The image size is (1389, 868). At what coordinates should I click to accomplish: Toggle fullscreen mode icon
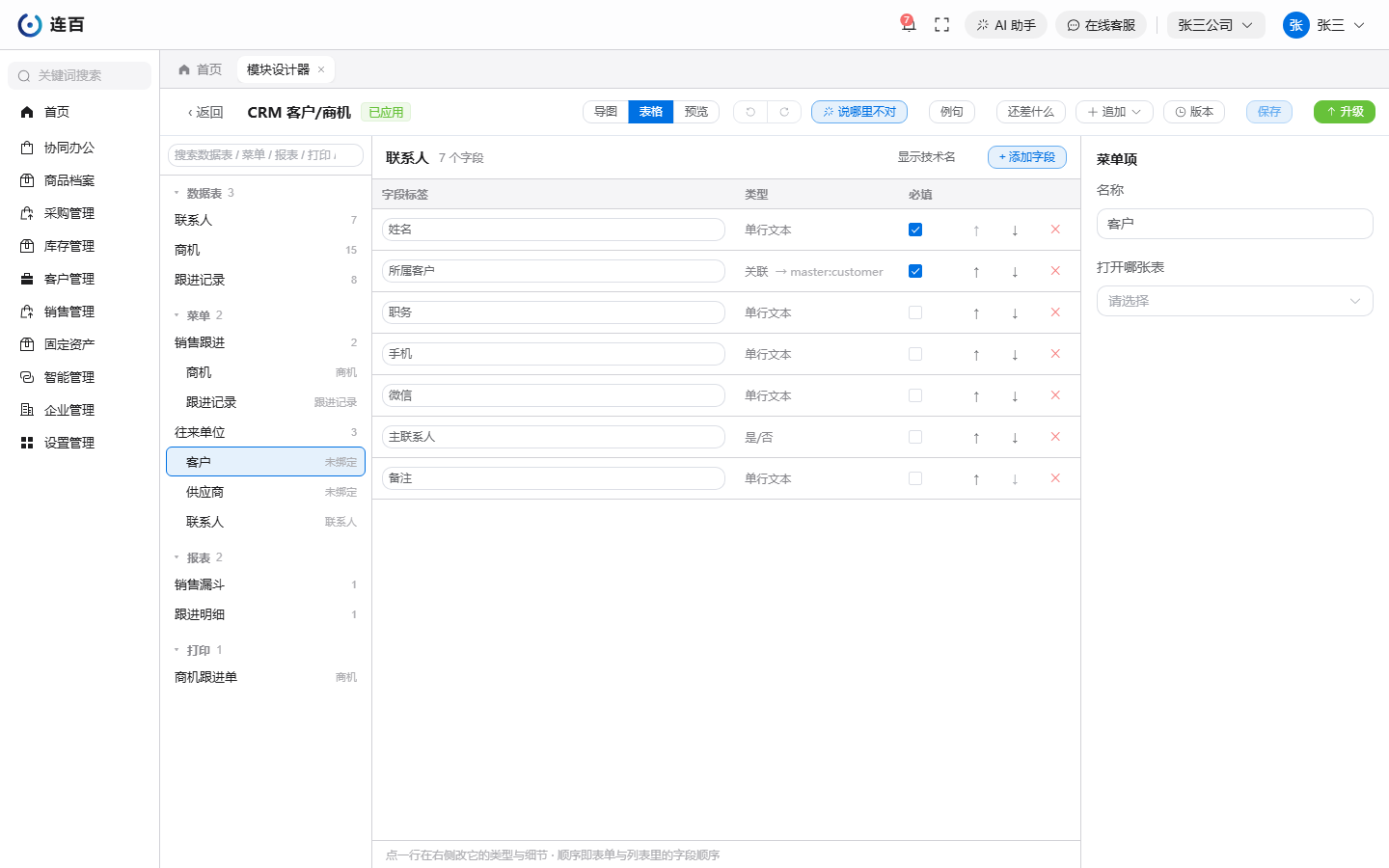(x=941, y=25)
